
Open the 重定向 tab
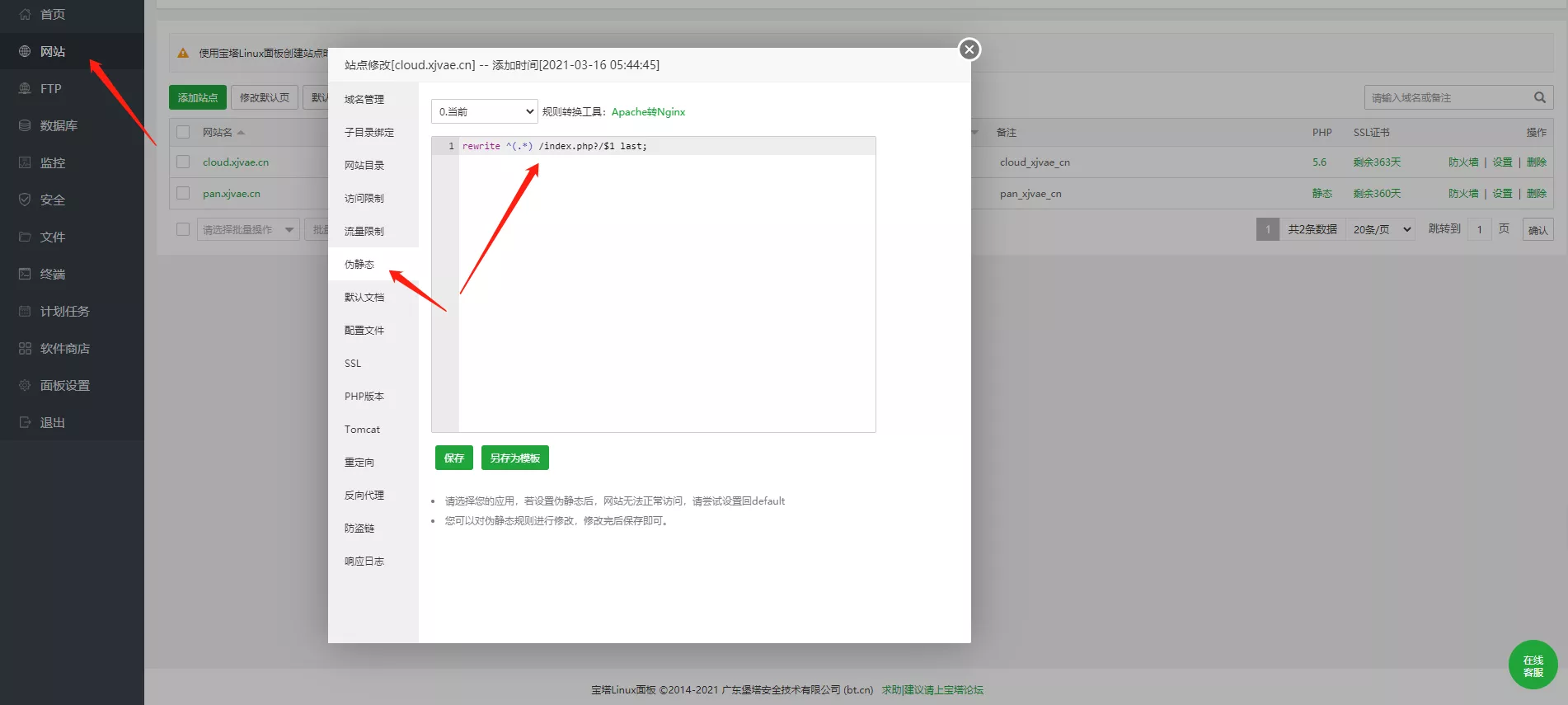tap(359, 462)
